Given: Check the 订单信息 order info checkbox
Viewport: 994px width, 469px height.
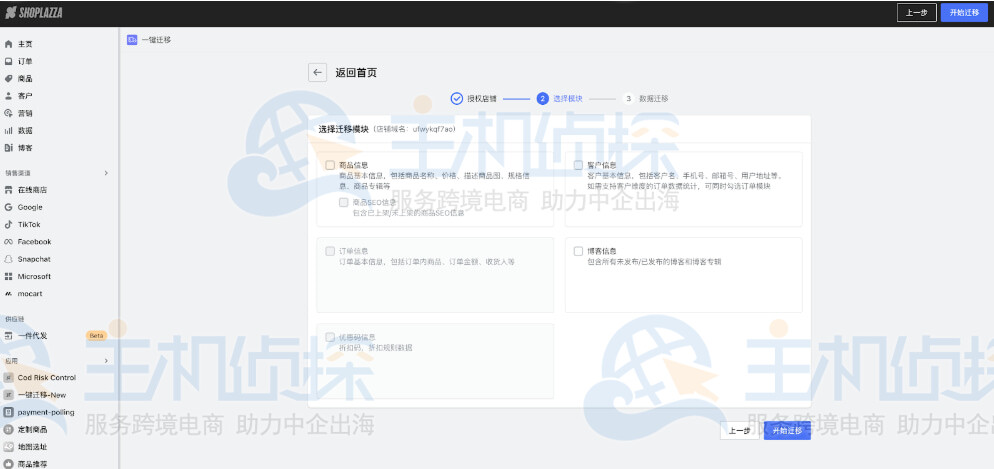Looking at the screenshot, I should point(330,251).
